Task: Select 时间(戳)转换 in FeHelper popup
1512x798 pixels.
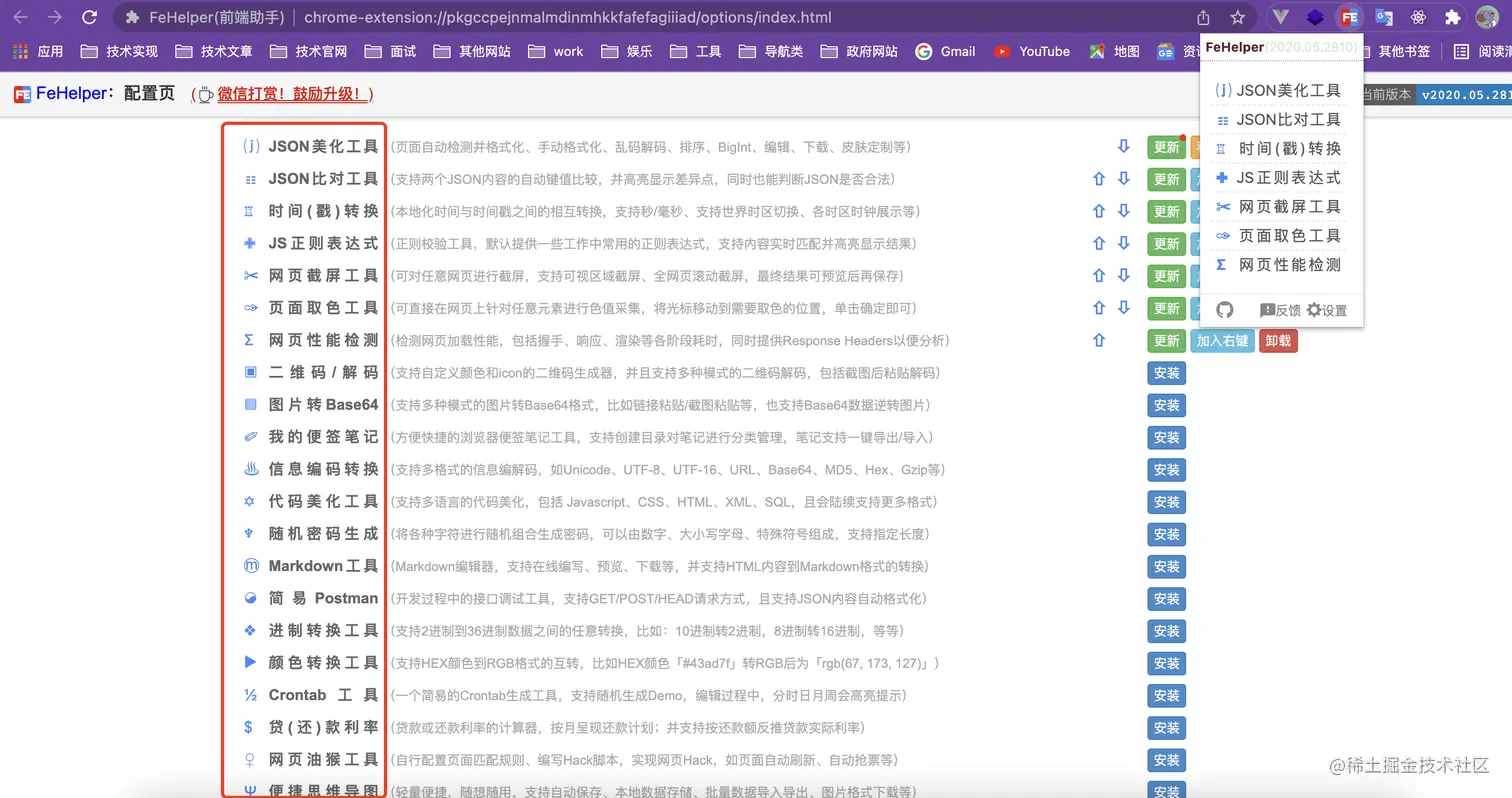Action: point(1278,149)
